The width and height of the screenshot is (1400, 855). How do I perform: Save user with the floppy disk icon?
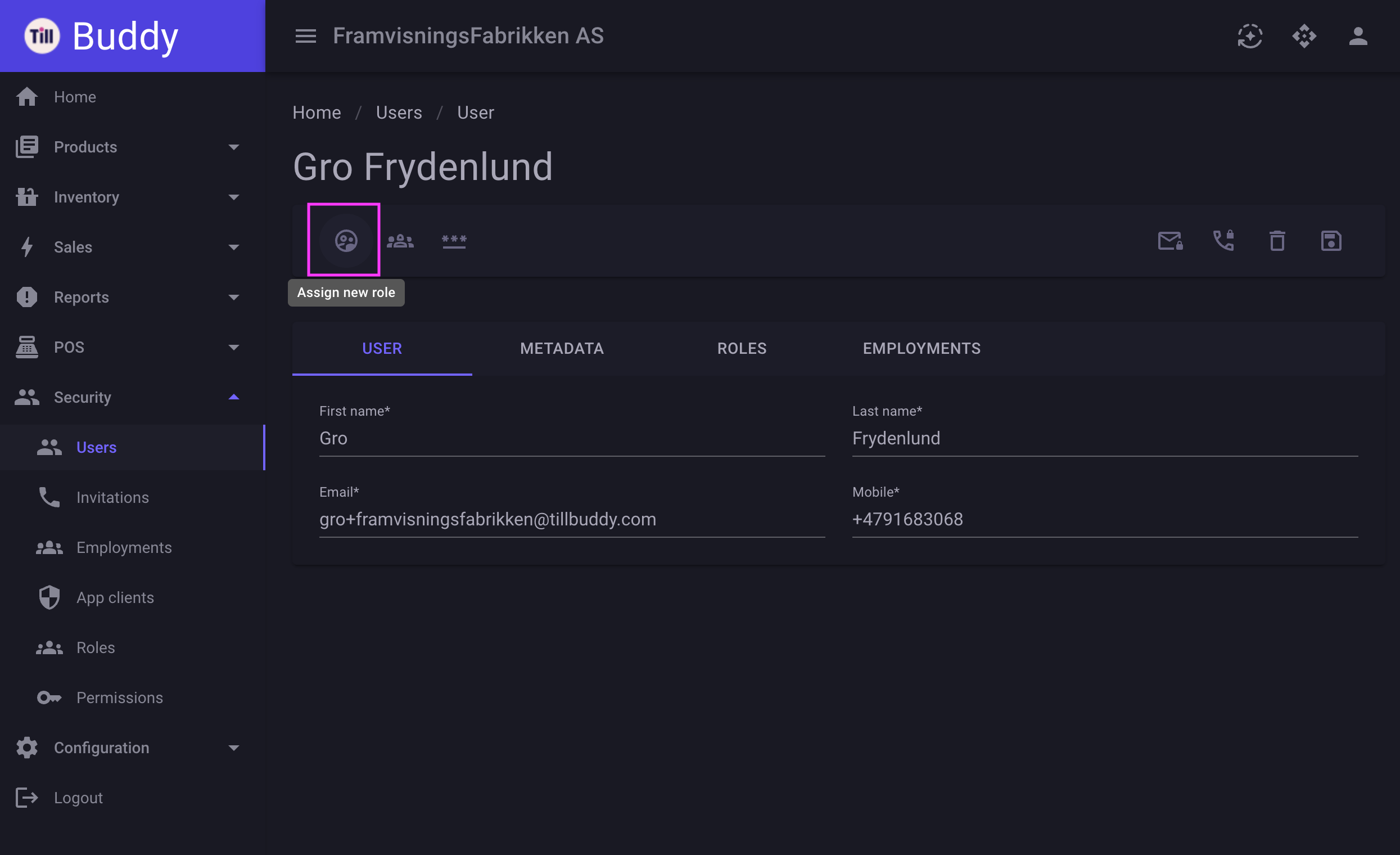click(1331, 241)
